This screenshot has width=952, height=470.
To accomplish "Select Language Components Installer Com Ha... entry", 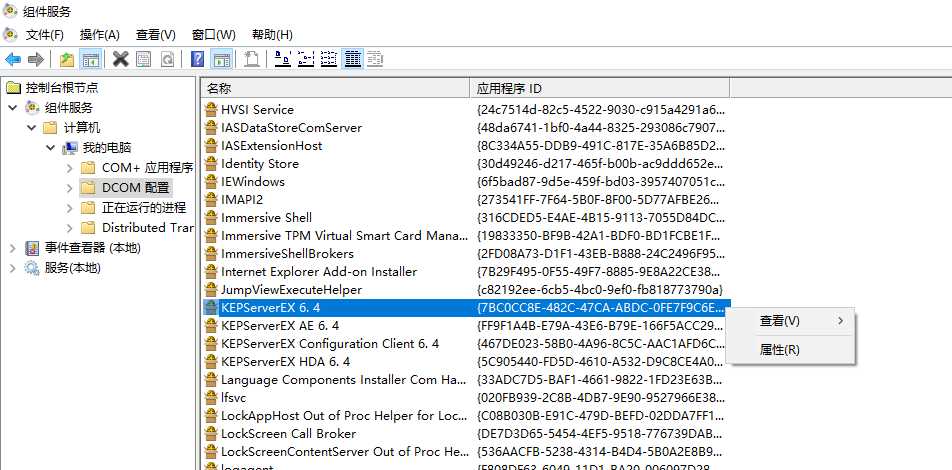I will [x=344, y=380].
